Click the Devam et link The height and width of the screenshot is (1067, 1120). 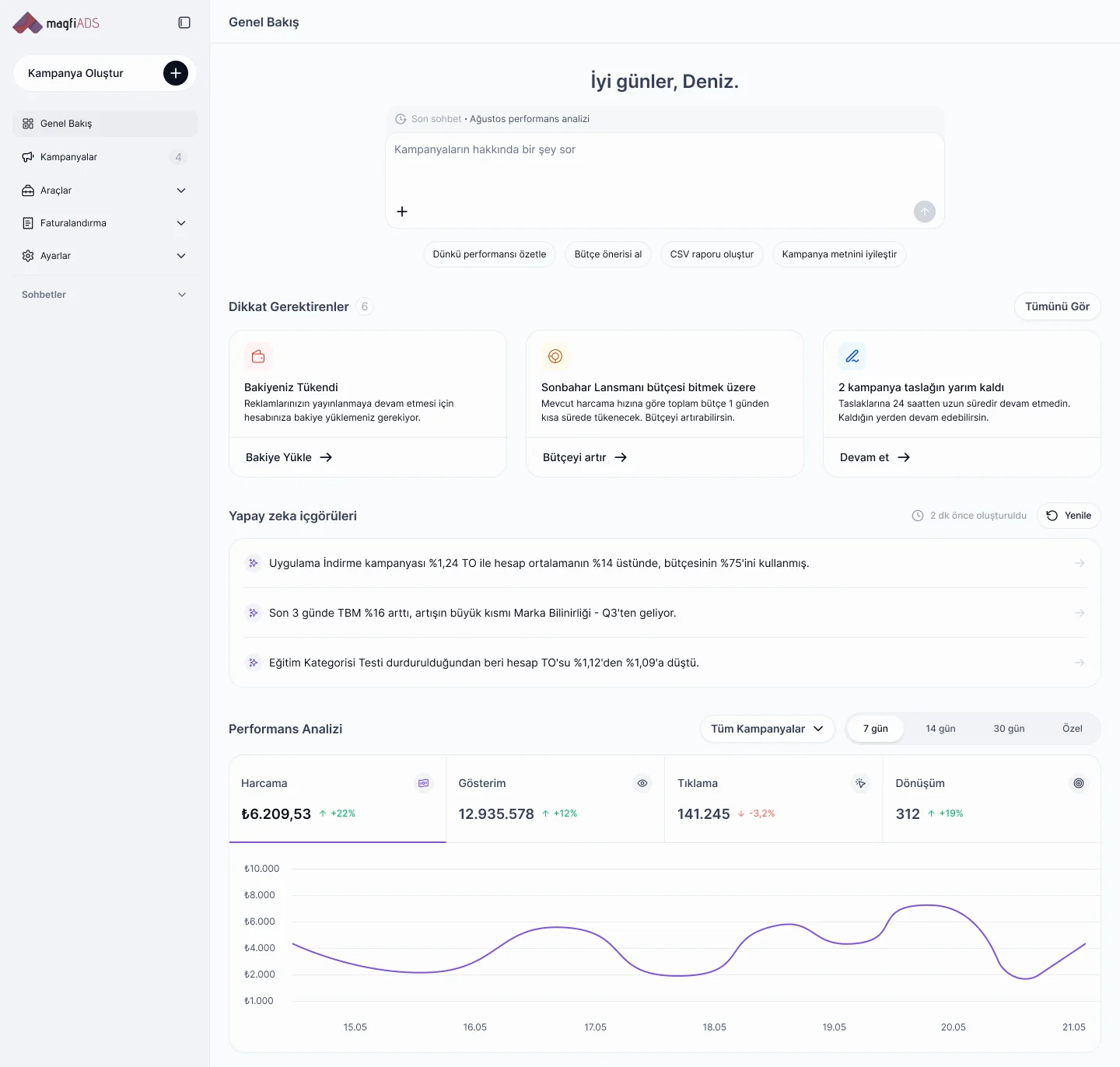(x=875, y=457)
